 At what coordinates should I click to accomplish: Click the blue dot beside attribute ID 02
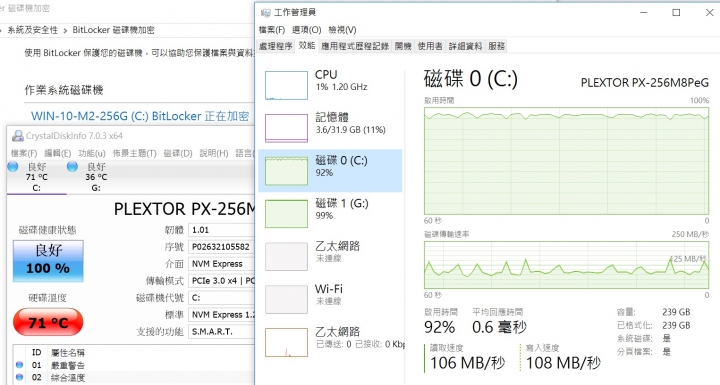coord(19,377)
